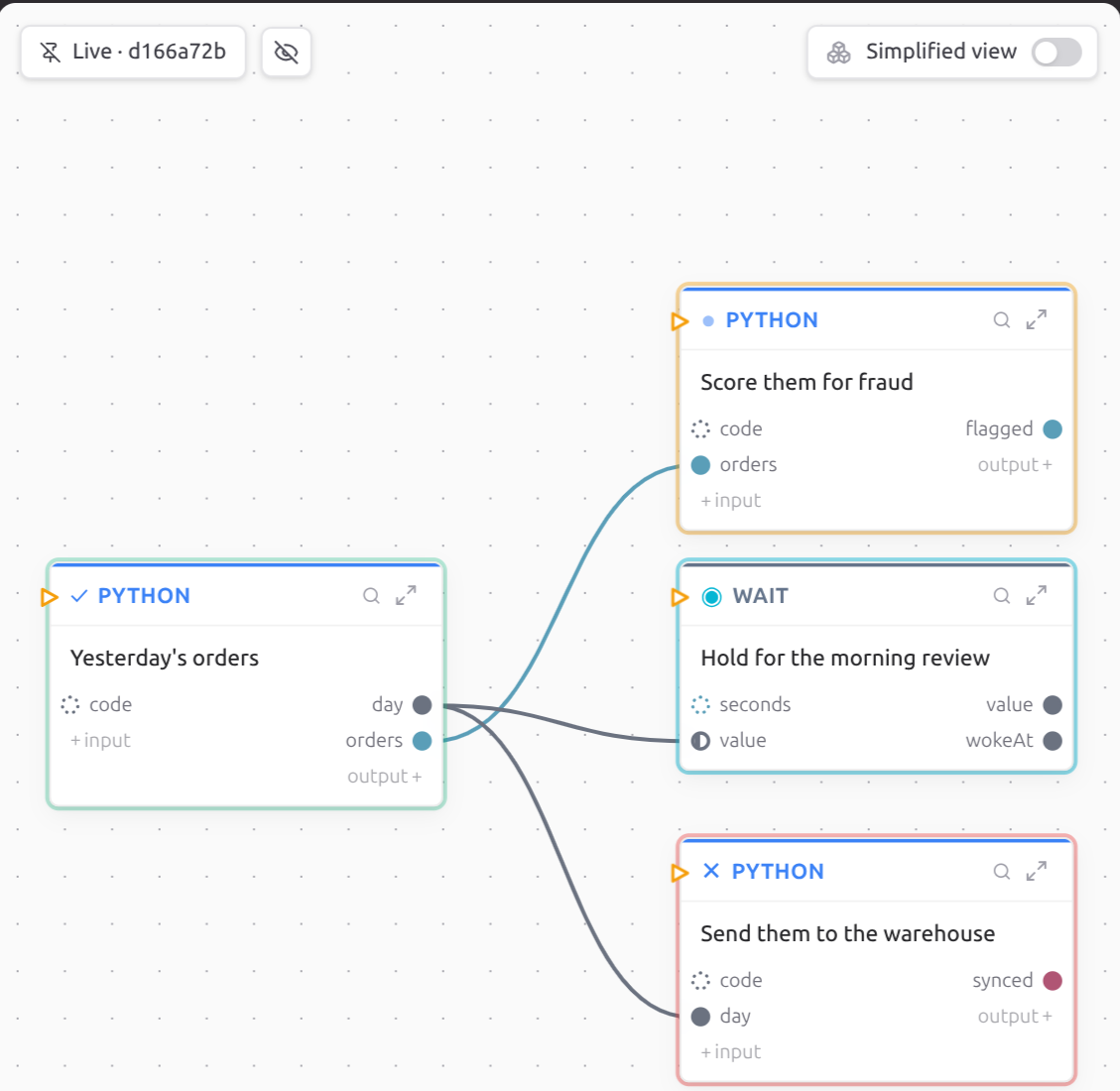Add input to Score them for fraud node

pos(731,501)
